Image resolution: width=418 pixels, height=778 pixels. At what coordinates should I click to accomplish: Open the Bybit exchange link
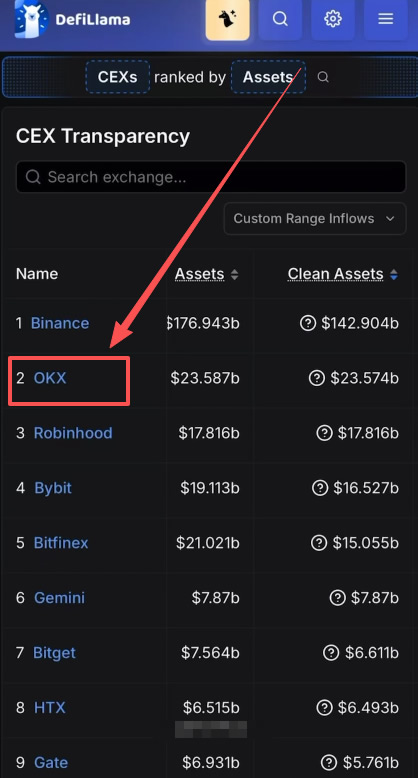click(53, 488)
